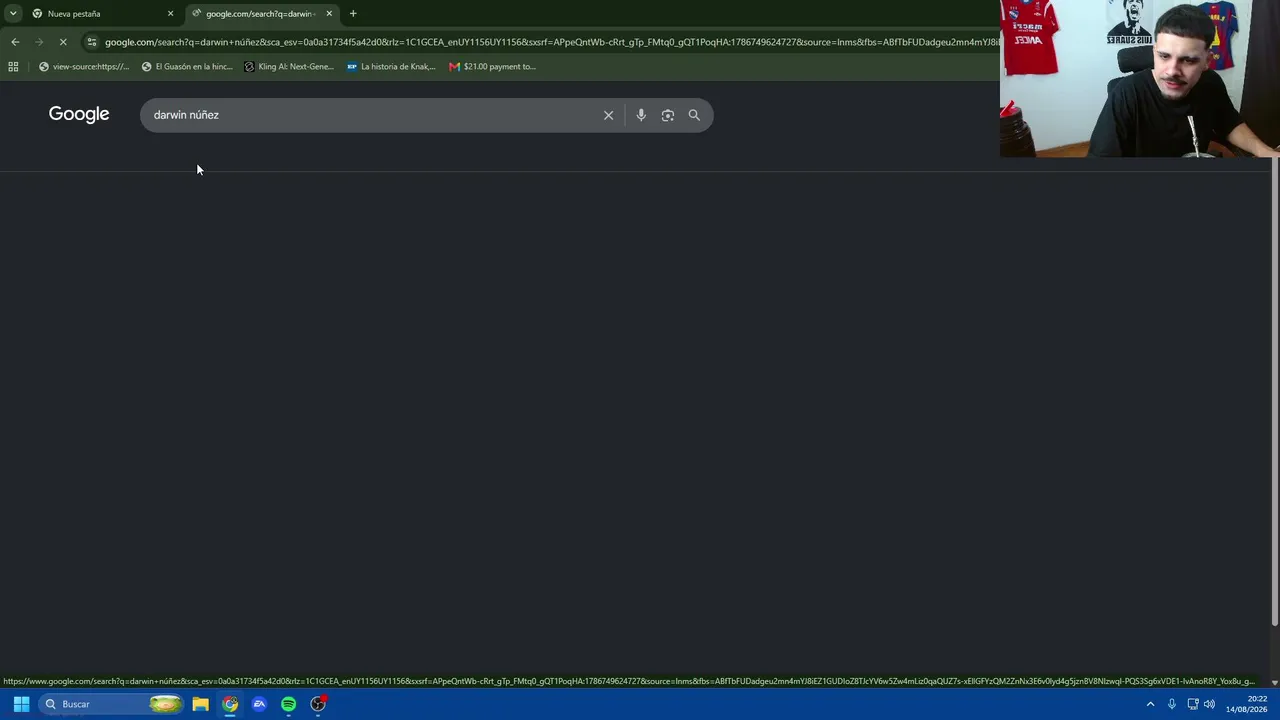Open the Windows Start menu
Viewport: 1280px width, 720px height.
21,704
